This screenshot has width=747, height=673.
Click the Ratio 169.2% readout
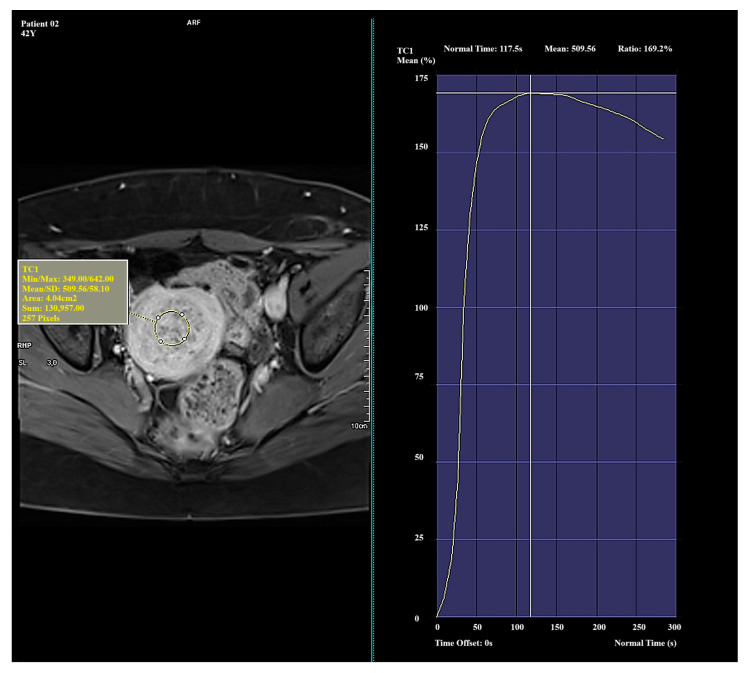click(645, 49)
